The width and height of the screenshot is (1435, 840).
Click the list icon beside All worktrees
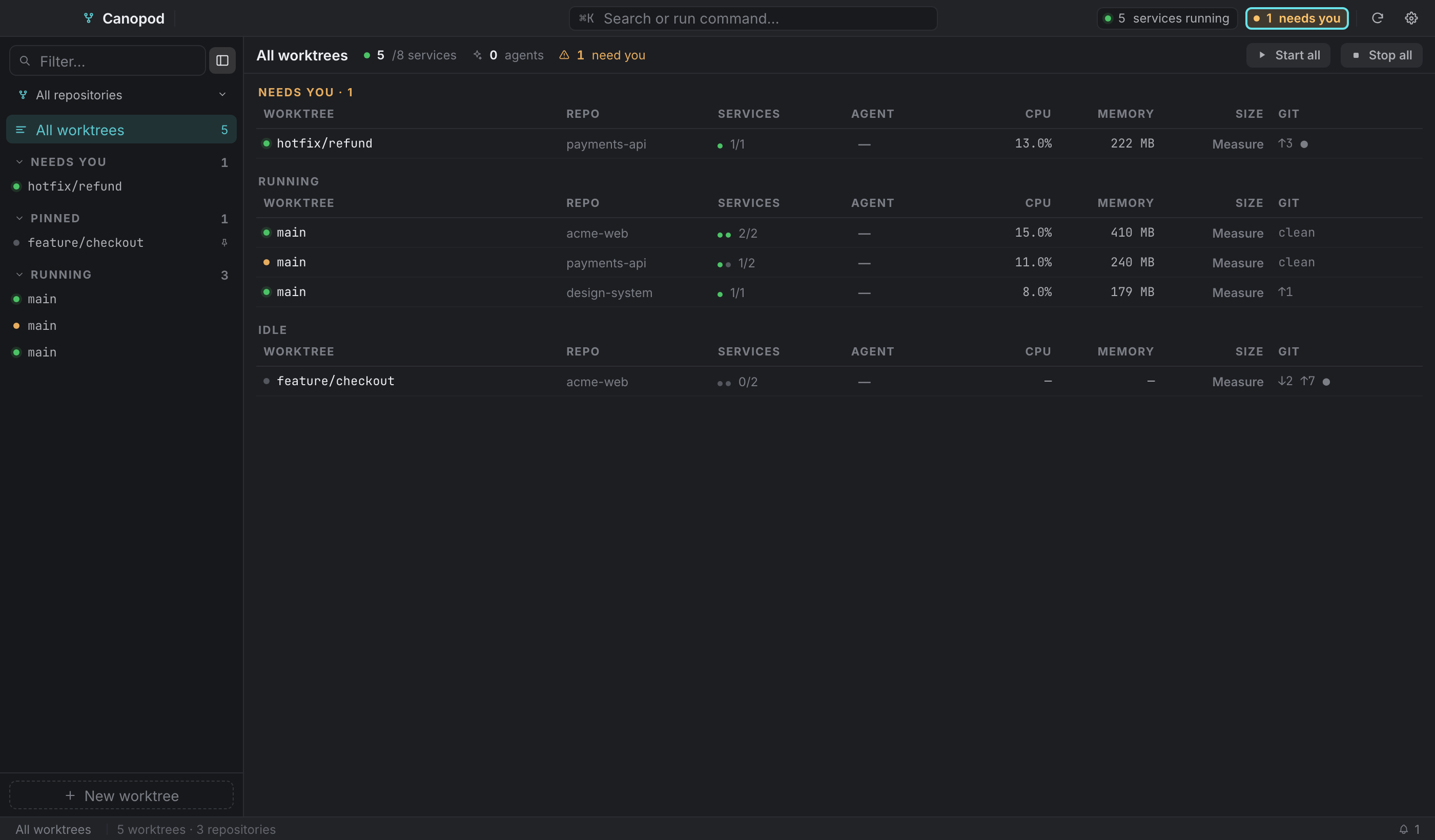click(20, 130)
